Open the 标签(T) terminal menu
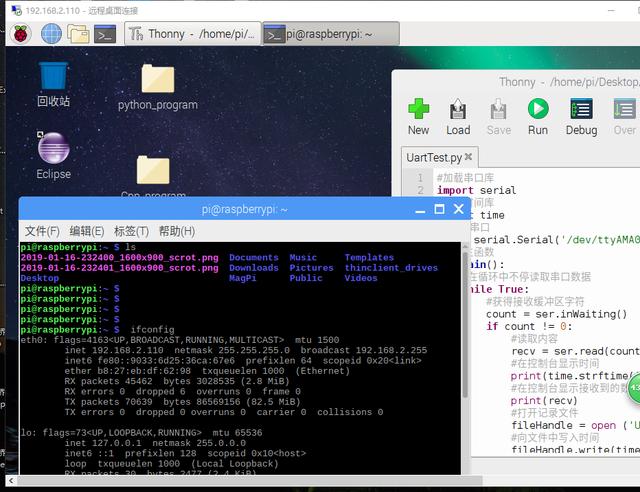 131,232
